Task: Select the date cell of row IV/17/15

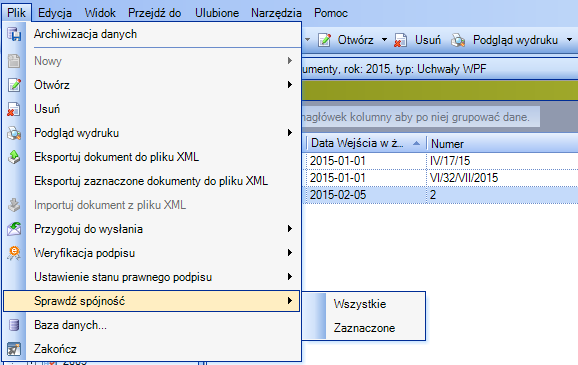Action: (366, 161)
